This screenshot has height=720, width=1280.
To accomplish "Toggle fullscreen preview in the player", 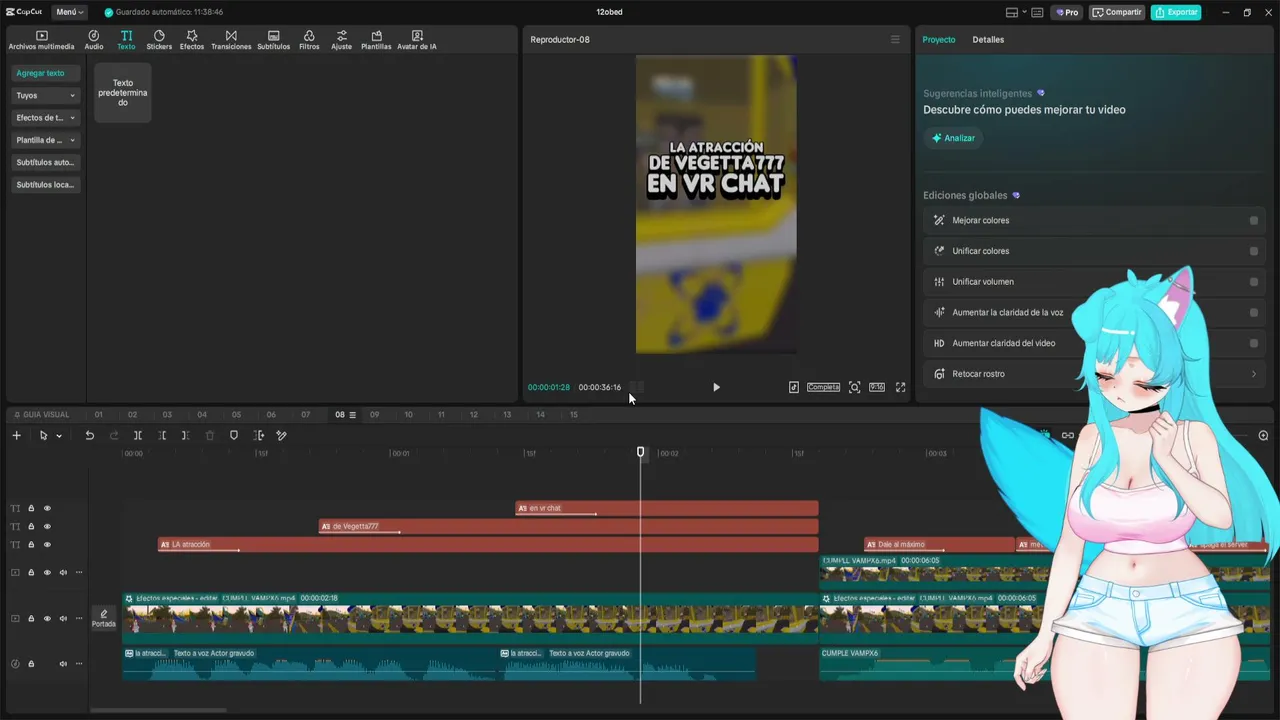I will tap(900, 387).
